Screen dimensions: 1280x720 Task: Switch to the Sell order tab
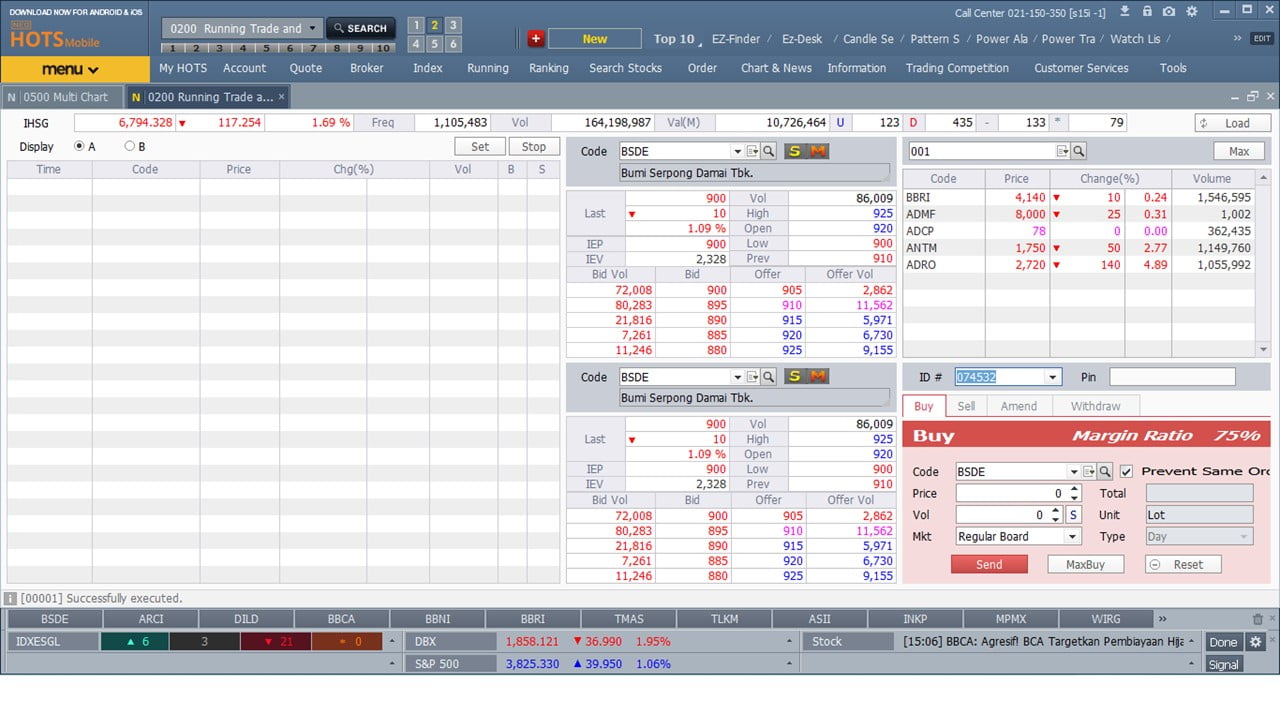[x=966, y=406]
